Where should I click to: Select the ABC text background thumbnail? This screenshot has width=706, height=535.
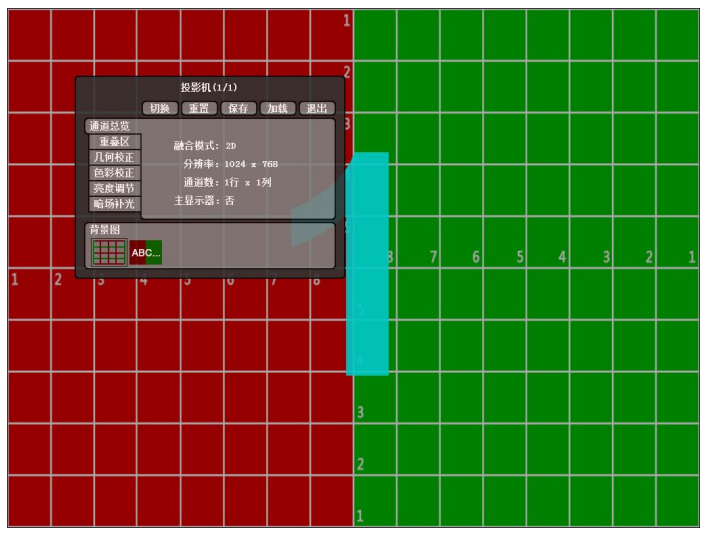(146, 253)
